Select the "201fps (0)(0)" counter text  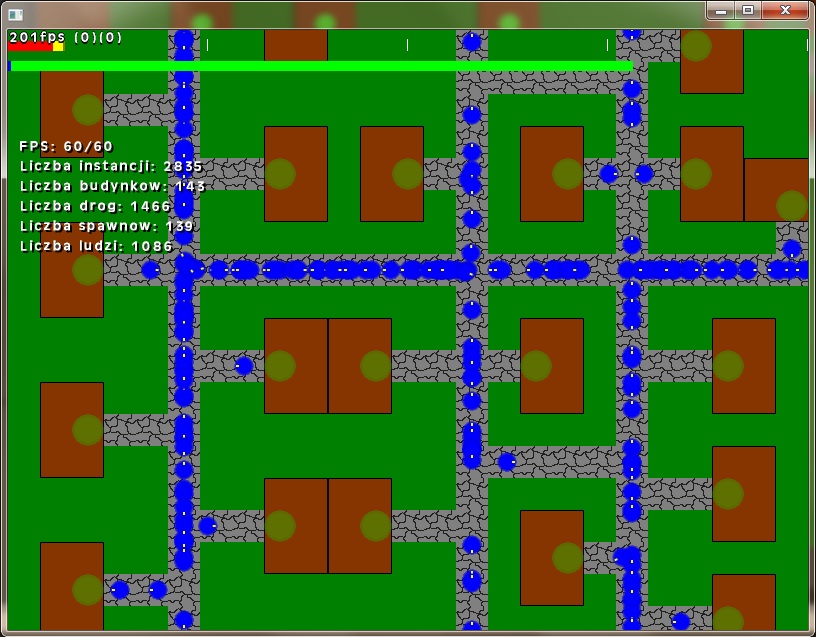pos(66,37)
